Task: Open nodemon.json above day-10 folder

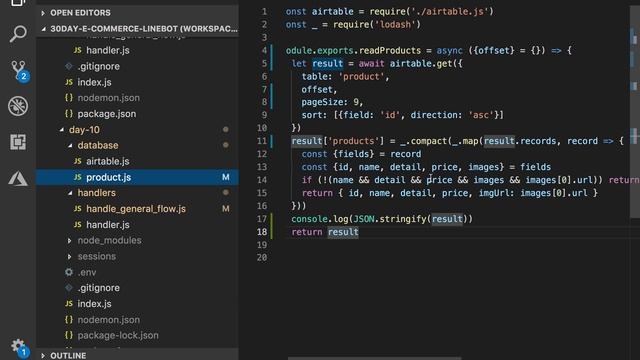Action: click(x=109, y=98)
